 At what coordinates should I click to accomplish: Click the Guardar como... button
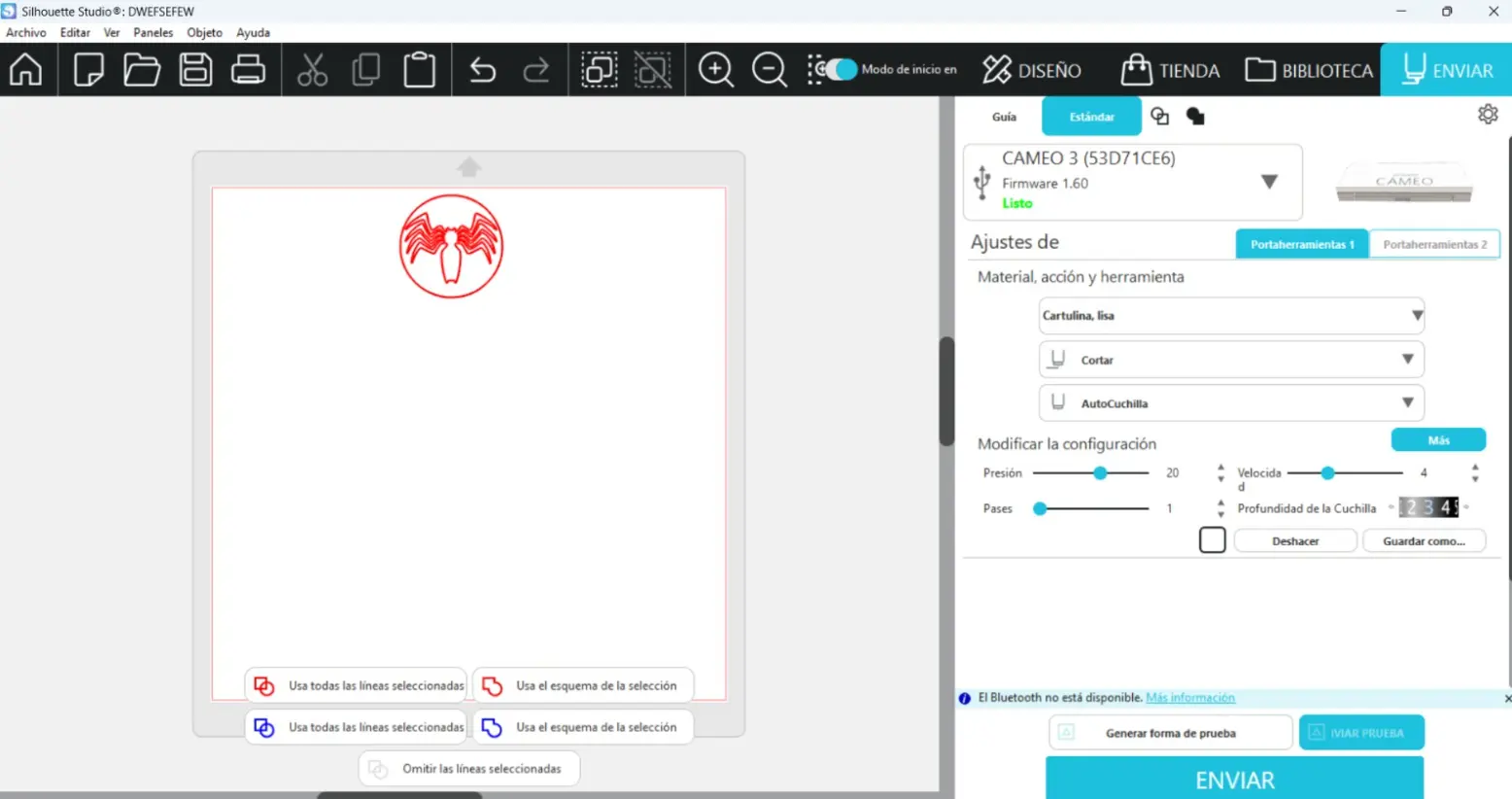pos(1425,540)
